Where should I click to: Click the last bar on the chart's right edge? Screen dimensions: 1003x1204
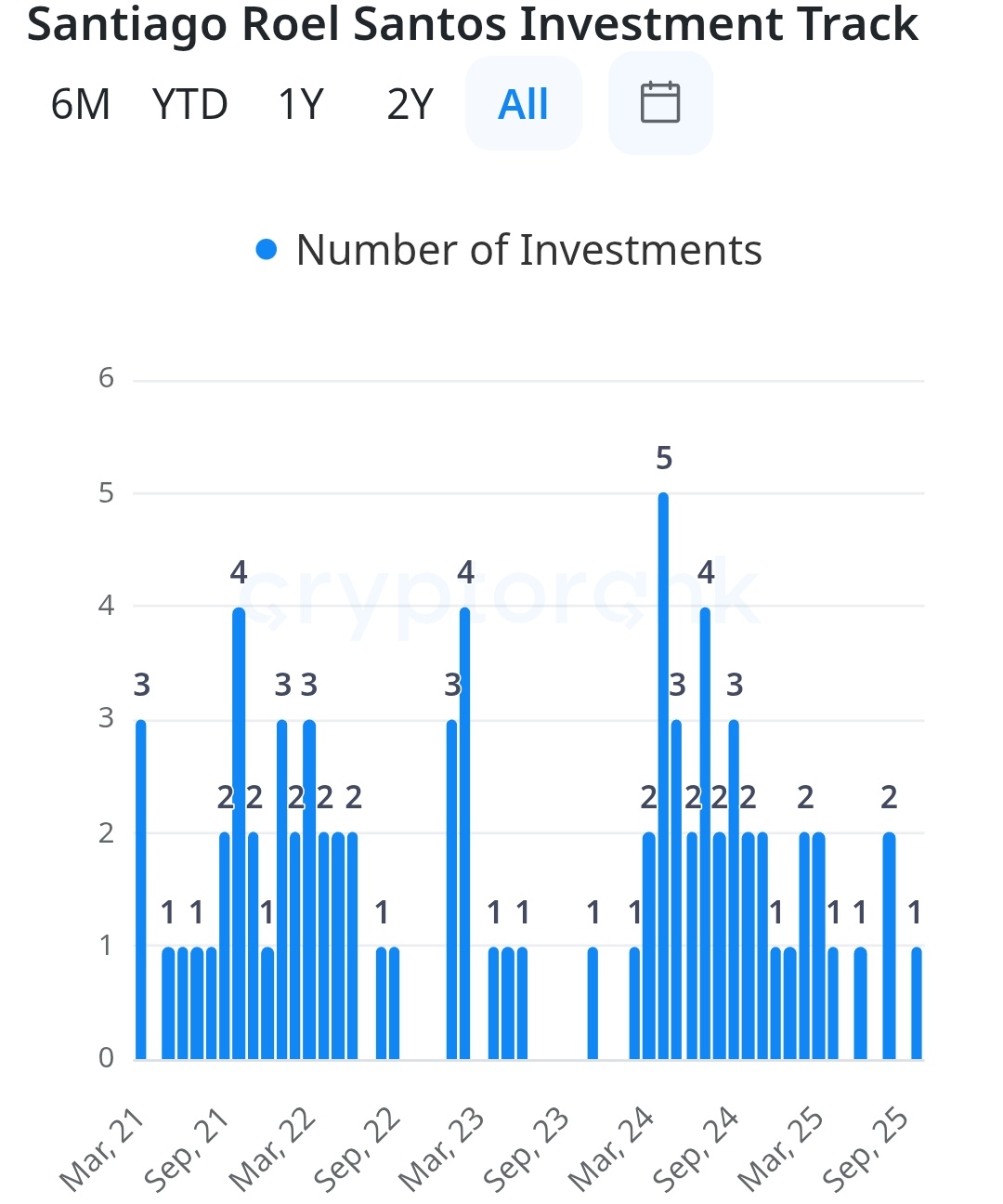point(917,1002)
